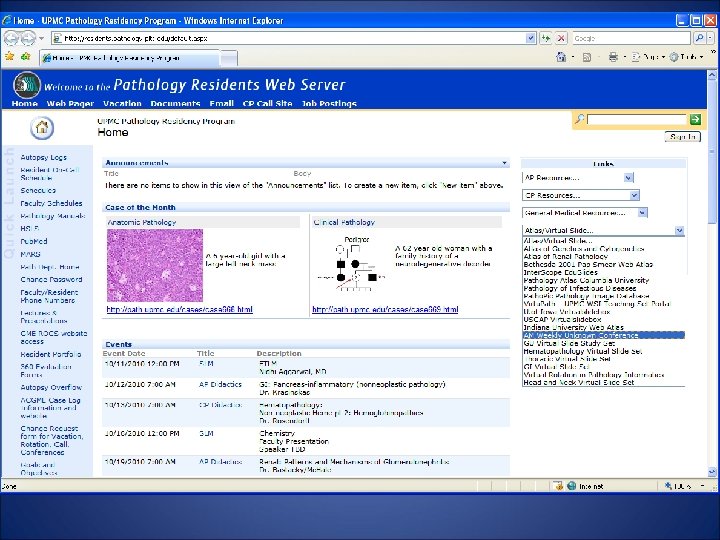This screenshot has height=540, width=720.
Task: Open CME ROCS website access link
Action: tap(54, 338)
